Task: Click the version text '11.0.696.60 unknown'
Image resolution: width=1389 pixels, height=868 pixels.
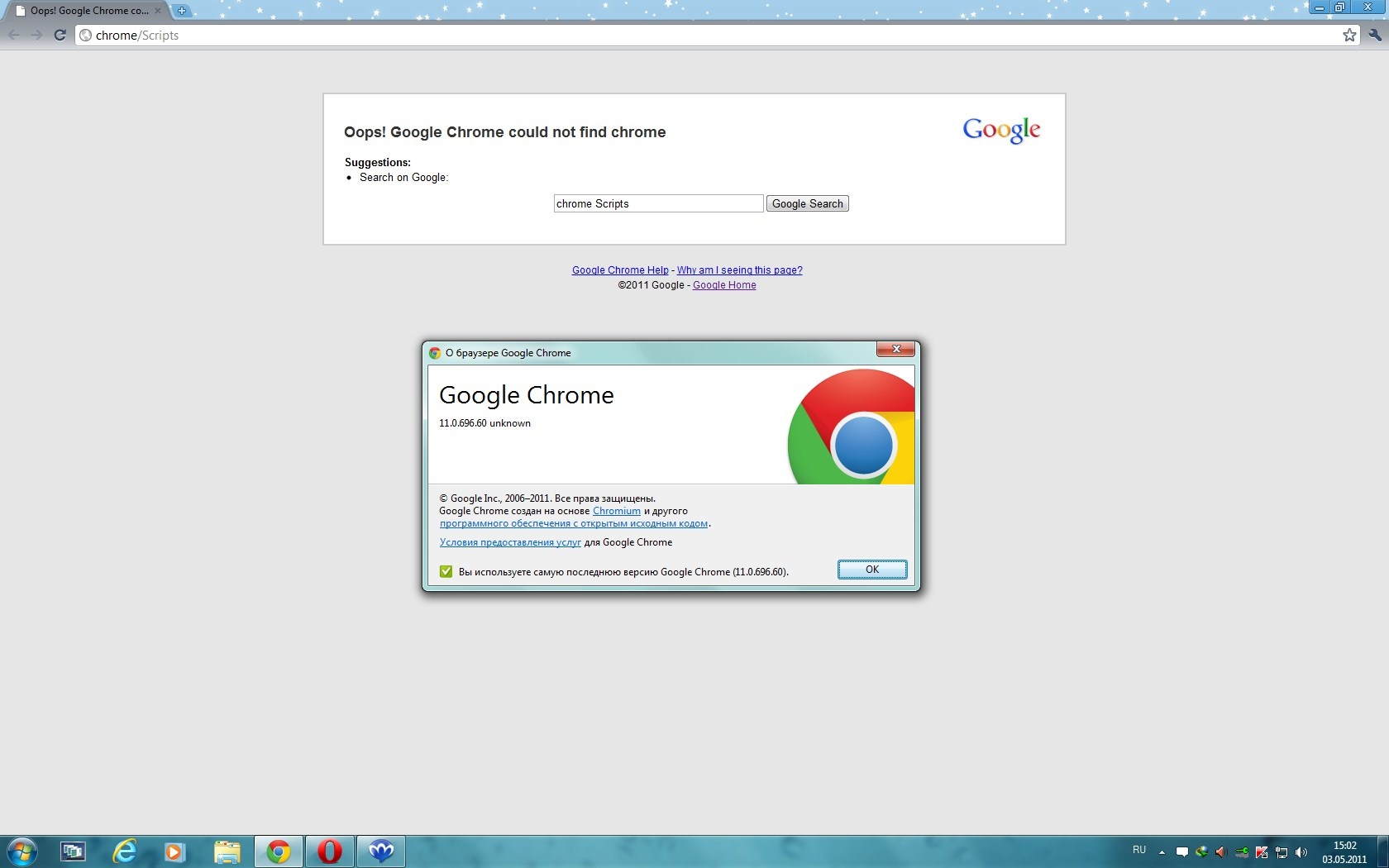Action: pyautogui.click(x=484, y=423)
